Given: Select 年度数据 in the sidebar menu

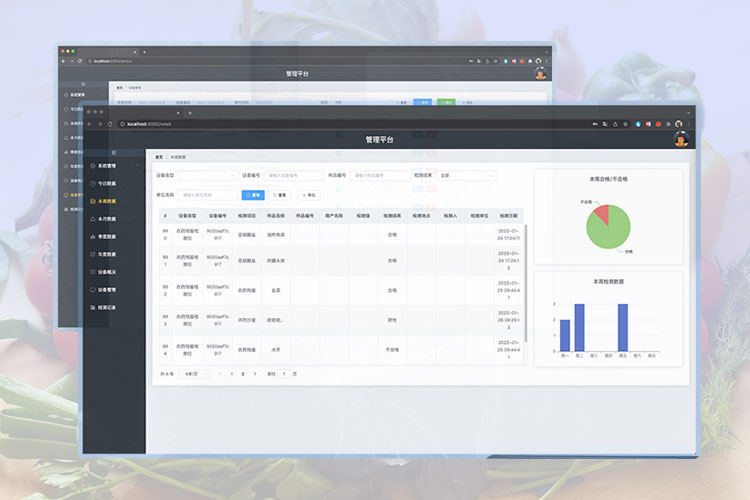Looking at the screenshot, I should pos(108,255).
